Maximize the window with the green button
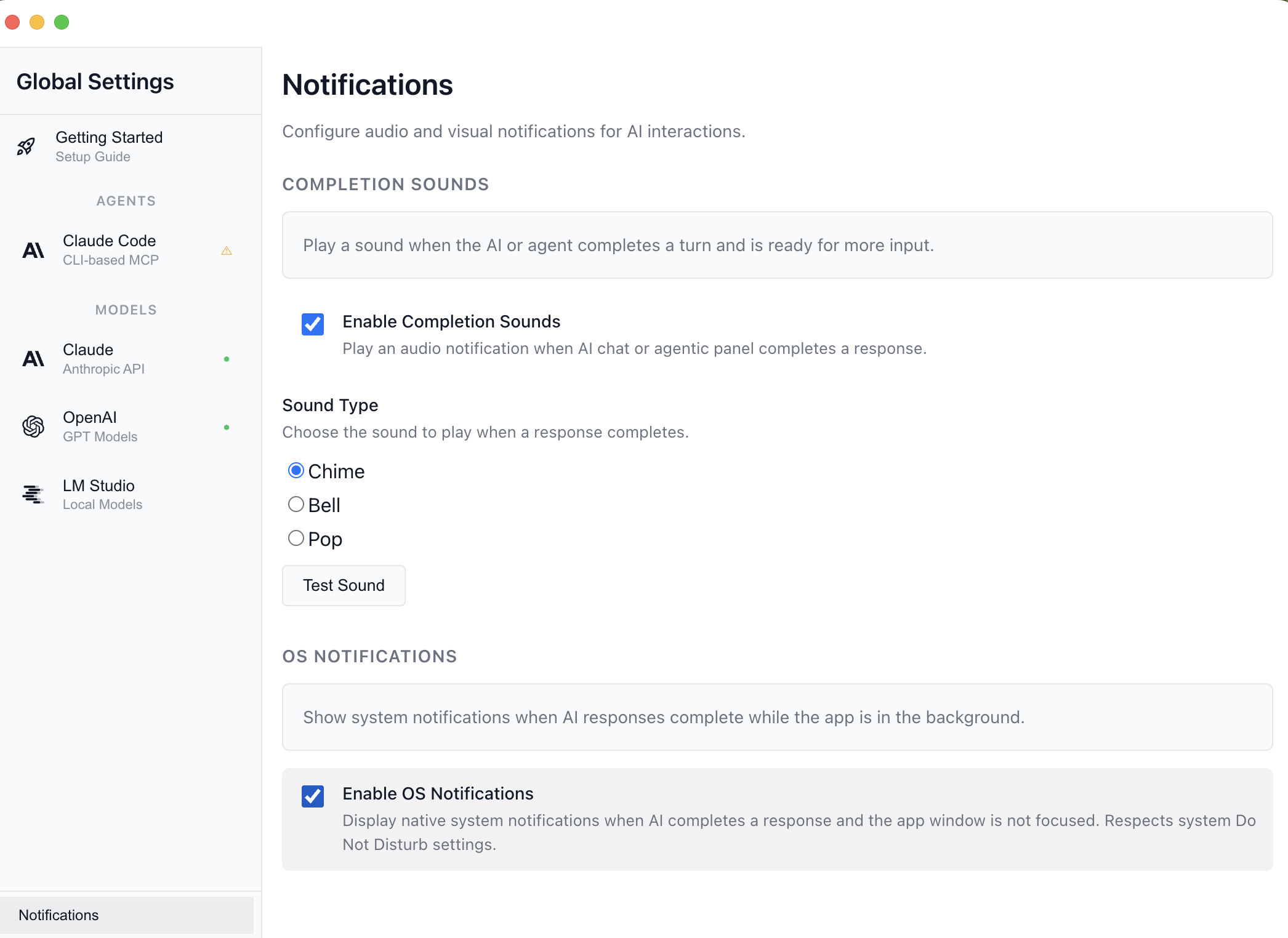1288x938 pixels. click(x=62, y=22)
